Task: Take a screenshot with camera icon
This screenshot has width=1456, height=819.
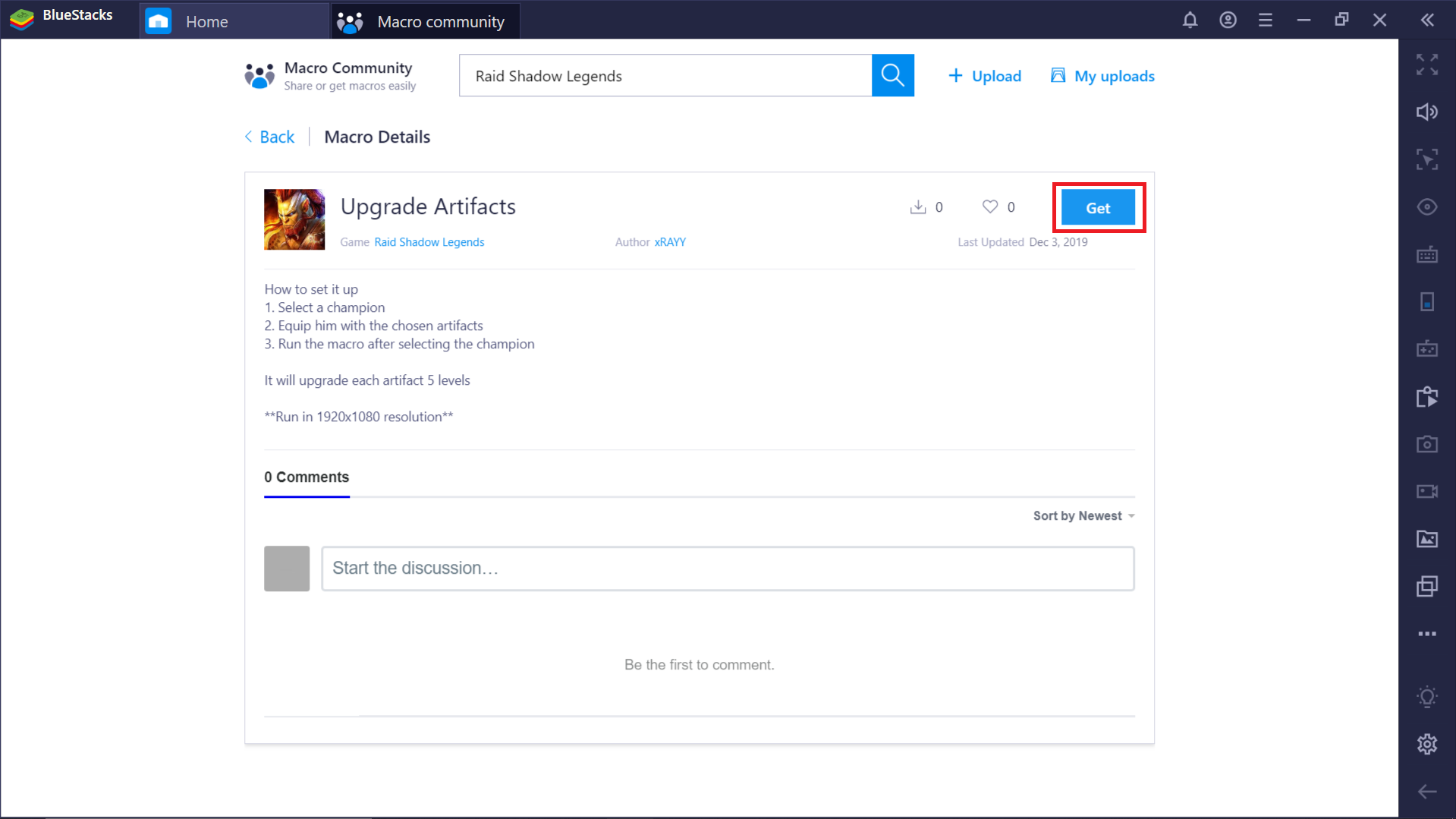Action: pyautogui.click(x=1427, y=444)
